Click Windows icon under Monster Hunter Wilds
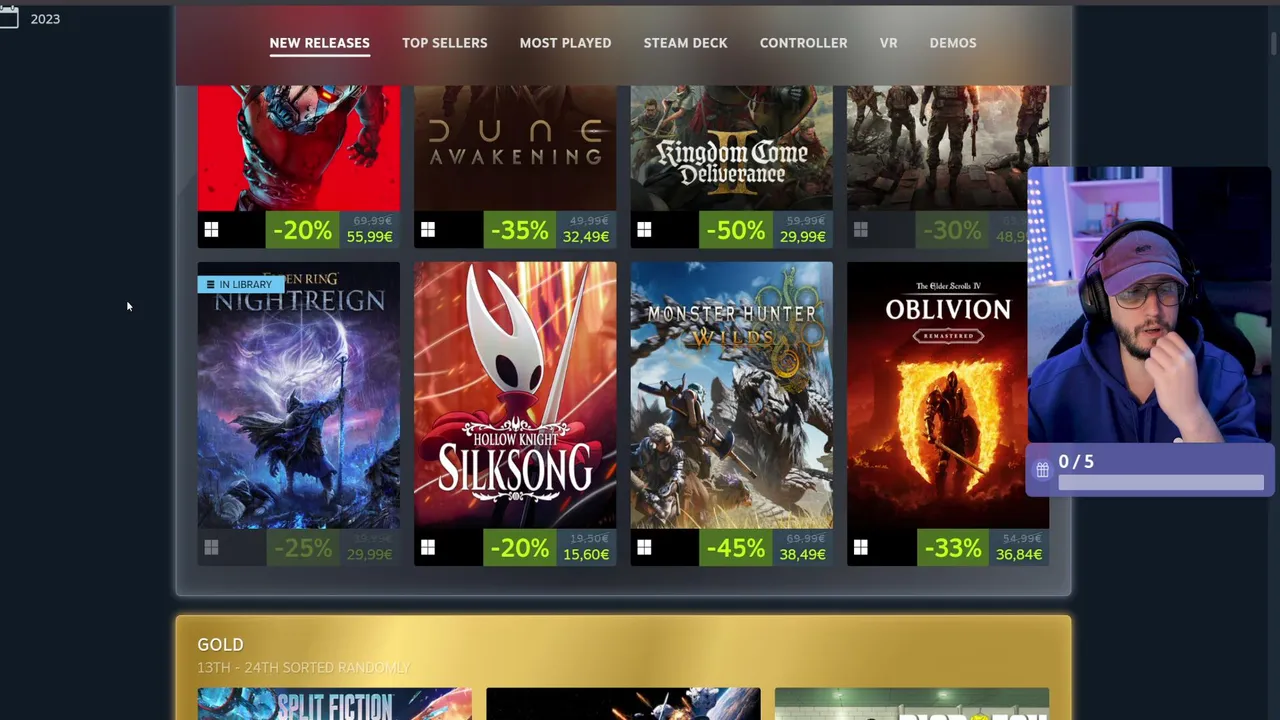This screenshot has width=1280, height=720. (x=644, y=547)
